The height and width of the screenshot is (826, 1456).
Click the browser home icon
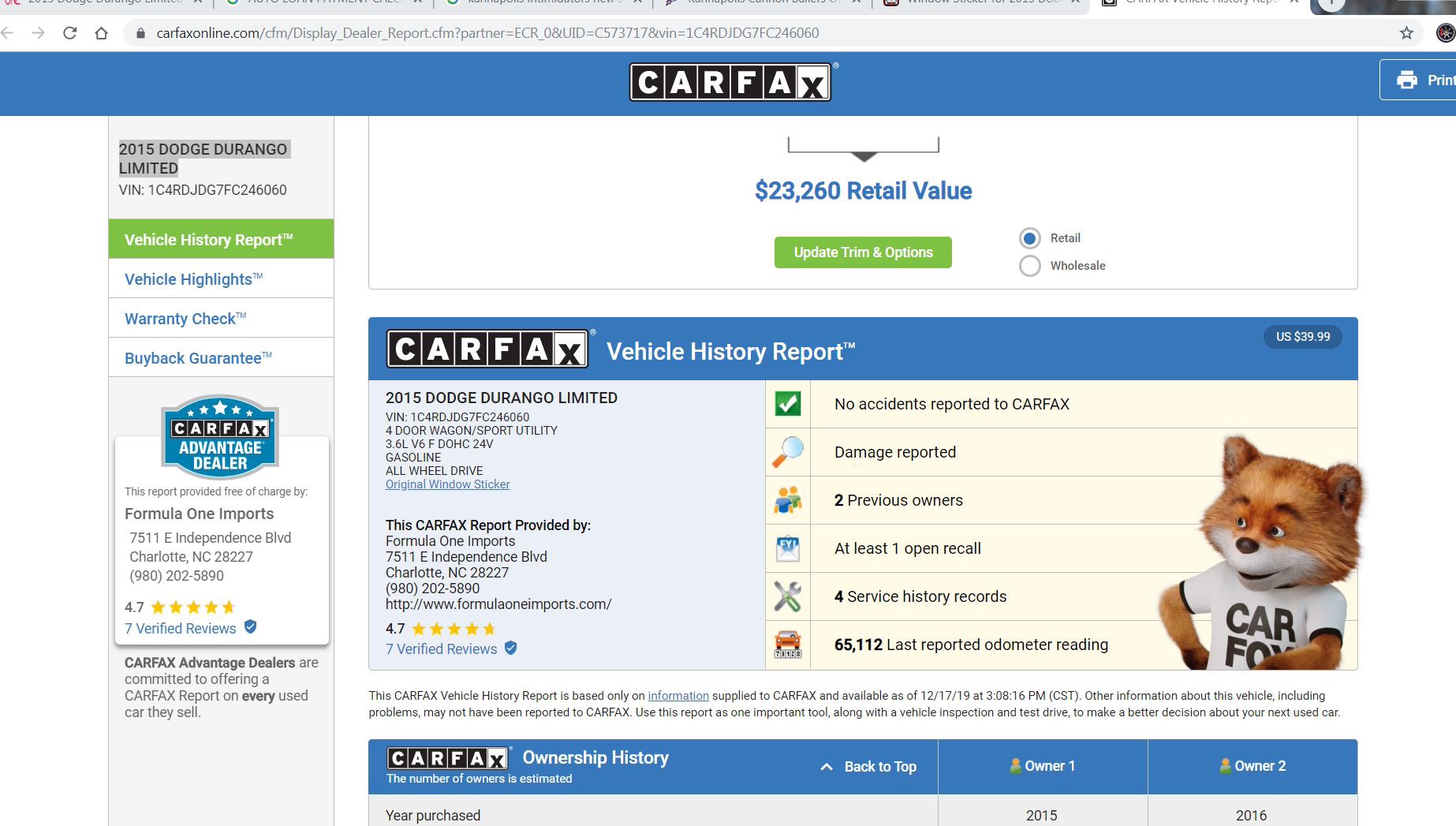pos(101,33)
